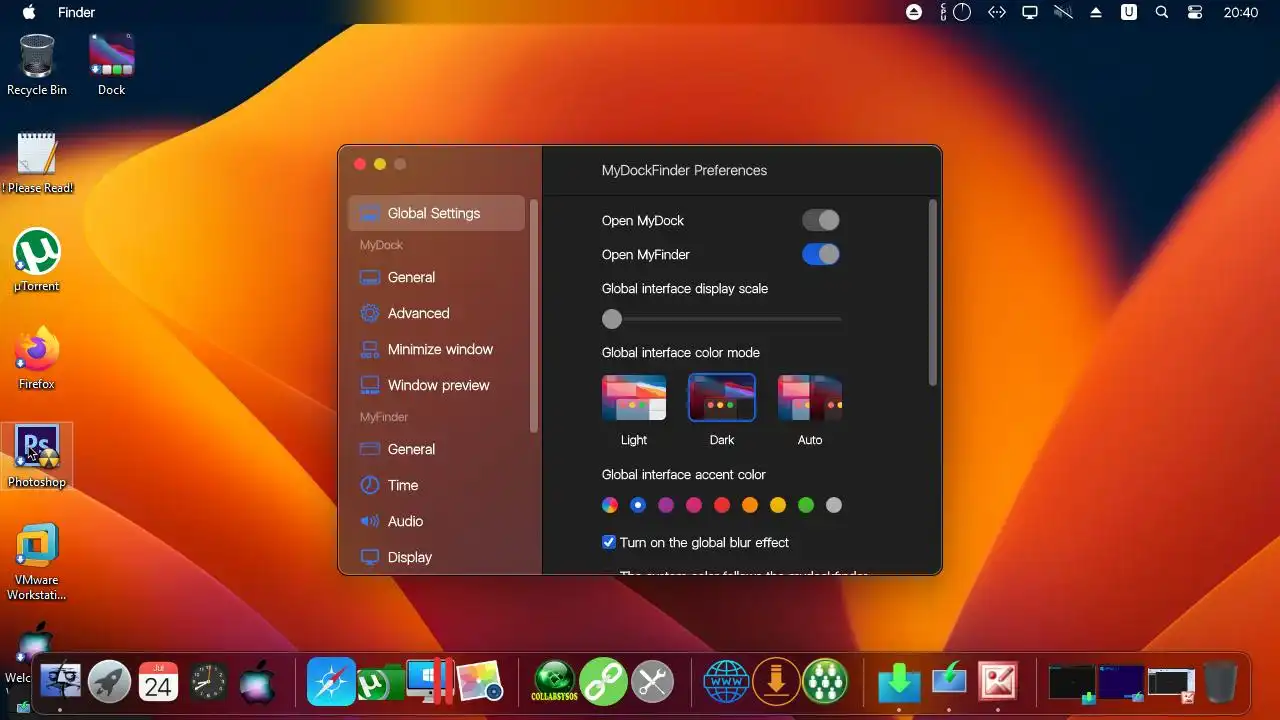
Task: Open the Control Center toggles icon
Action: [1195, 13]
